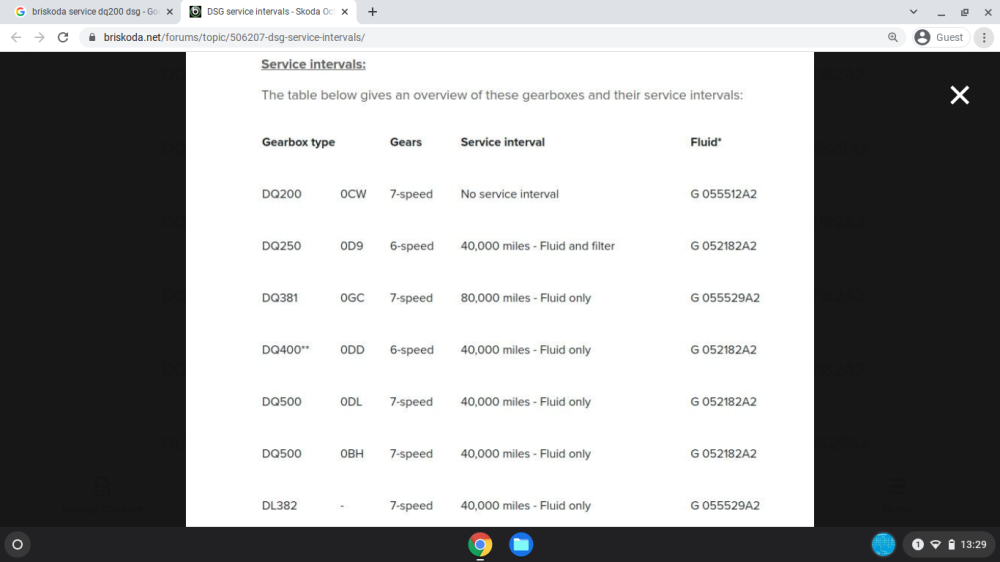
Task: Go forward to the next page
Action: [x=40, y=38]
